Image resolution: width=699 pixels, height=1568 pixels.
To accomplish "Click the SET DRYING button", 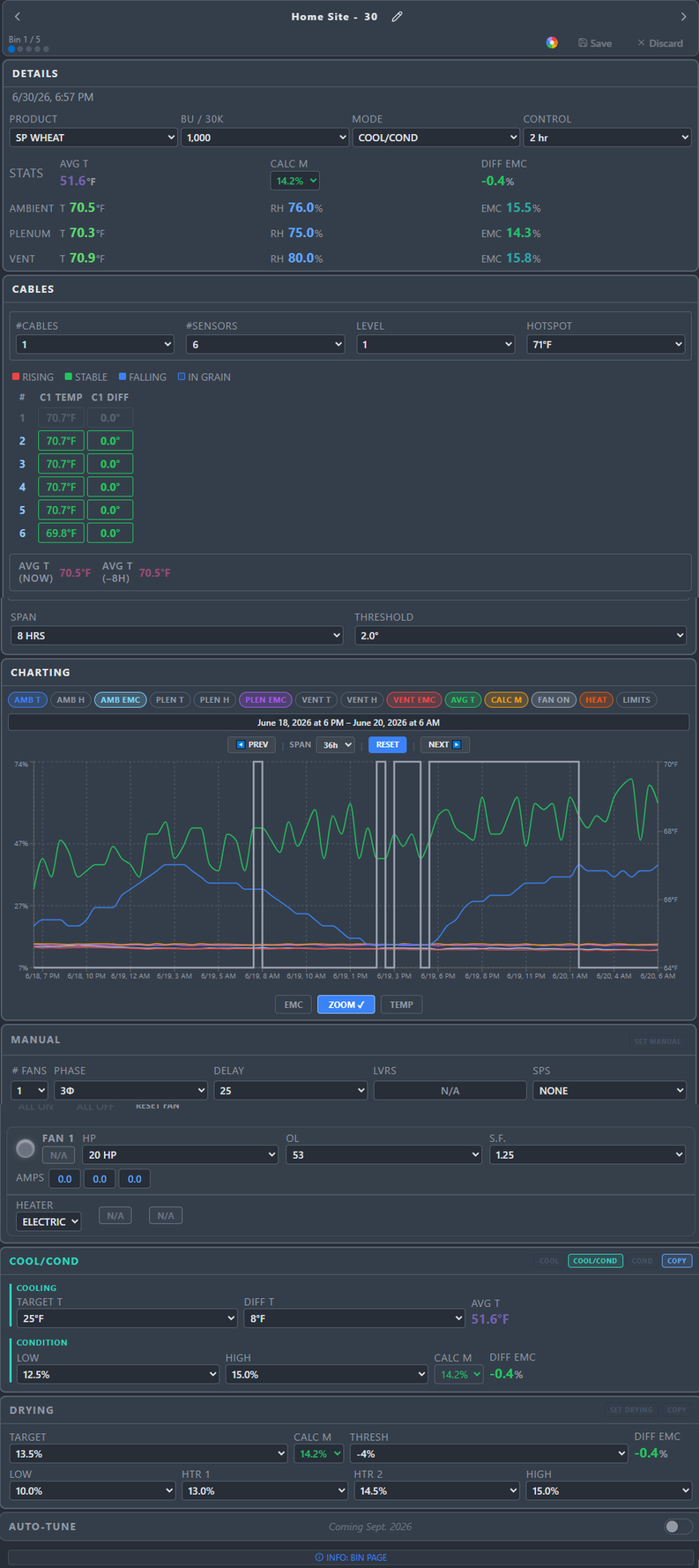I will coord(631,1410).
